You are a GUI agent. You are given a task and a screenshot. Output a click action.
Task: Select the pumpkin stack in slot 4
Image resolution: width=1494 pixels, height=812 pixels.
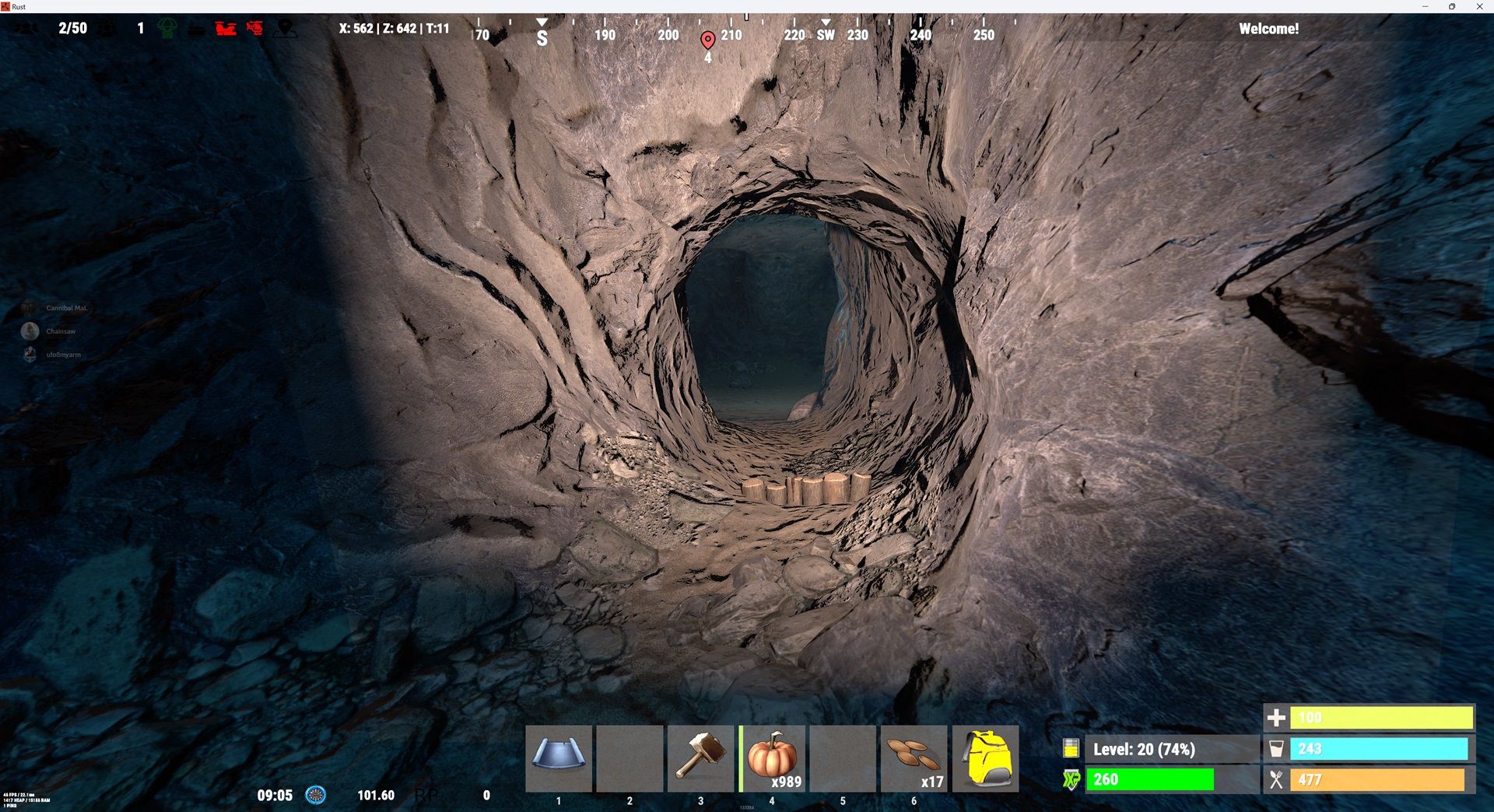(772, 758)
